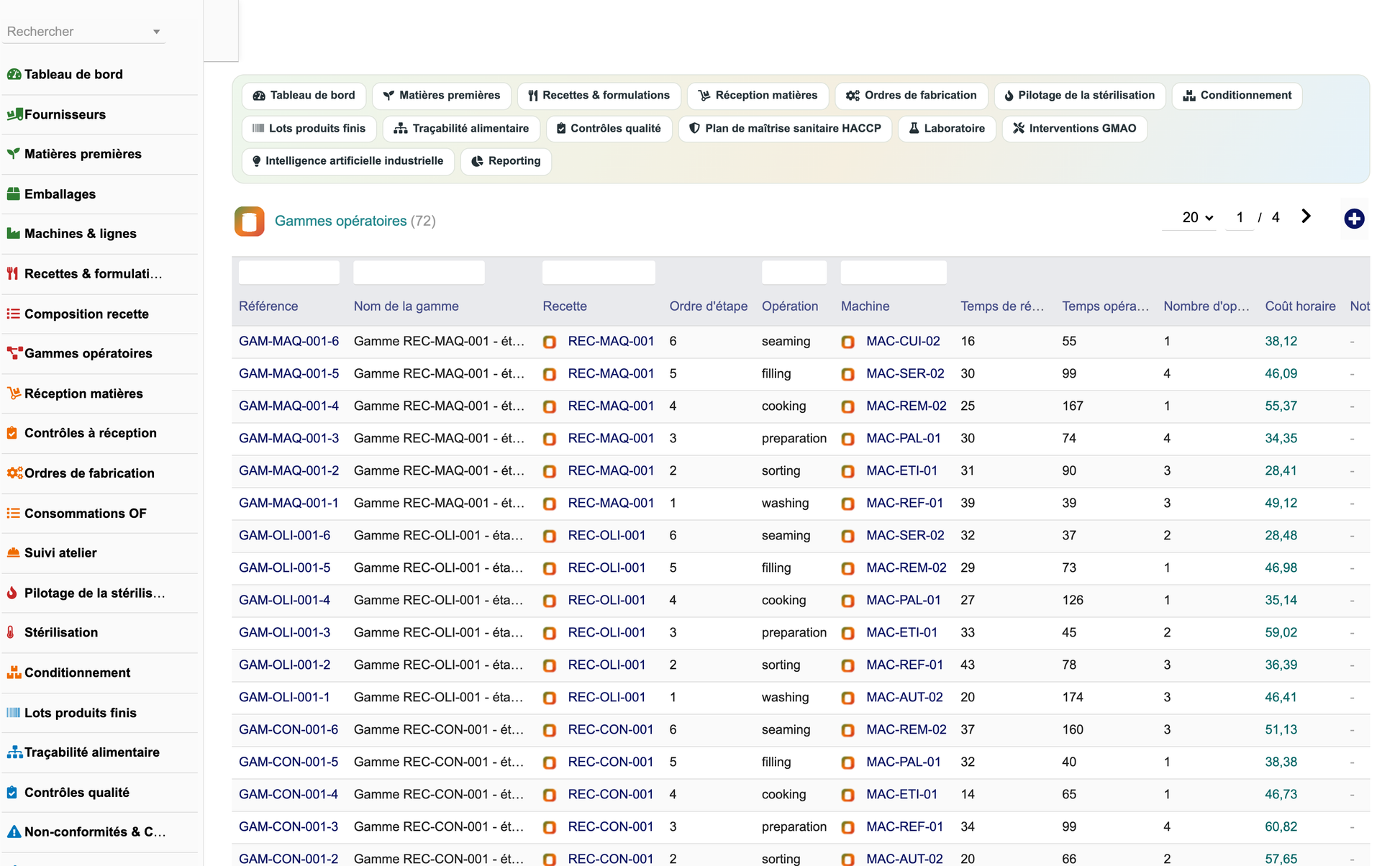Click the current page number field

(1240, 217)
